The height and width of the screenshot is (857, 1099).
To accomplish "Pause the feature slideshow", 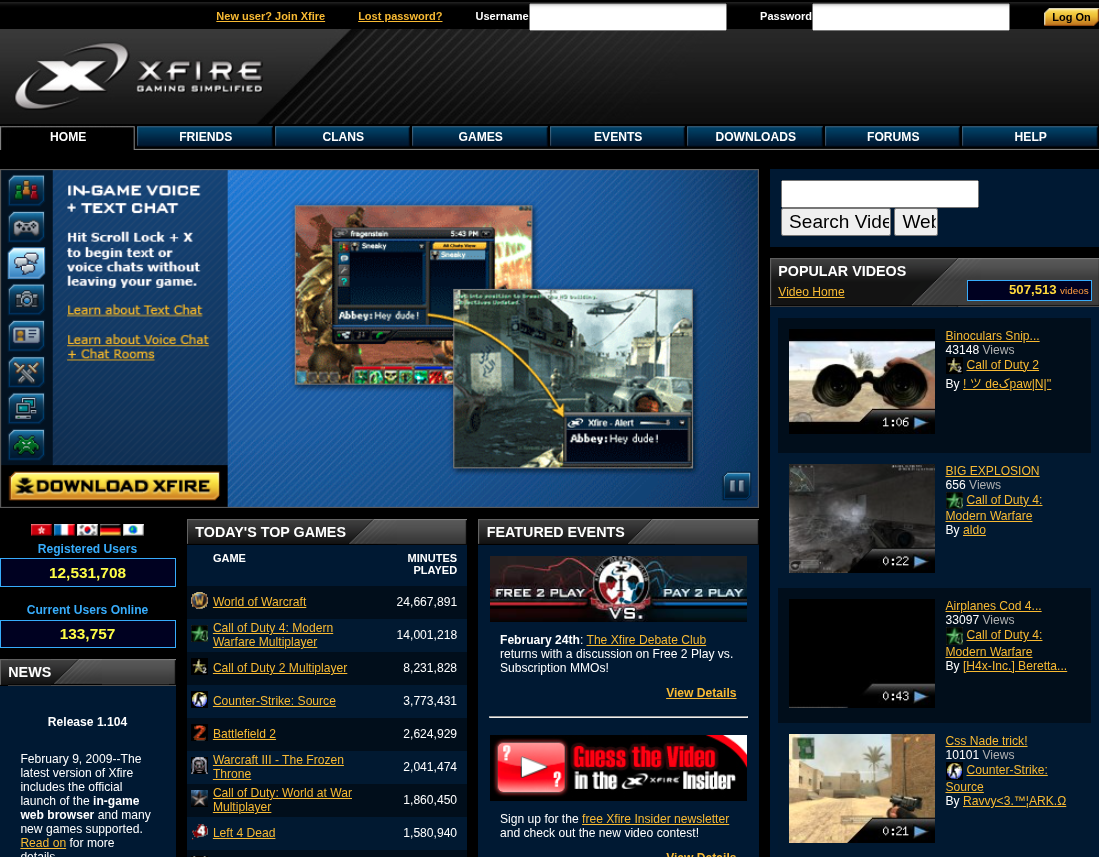I will point(736,485).
